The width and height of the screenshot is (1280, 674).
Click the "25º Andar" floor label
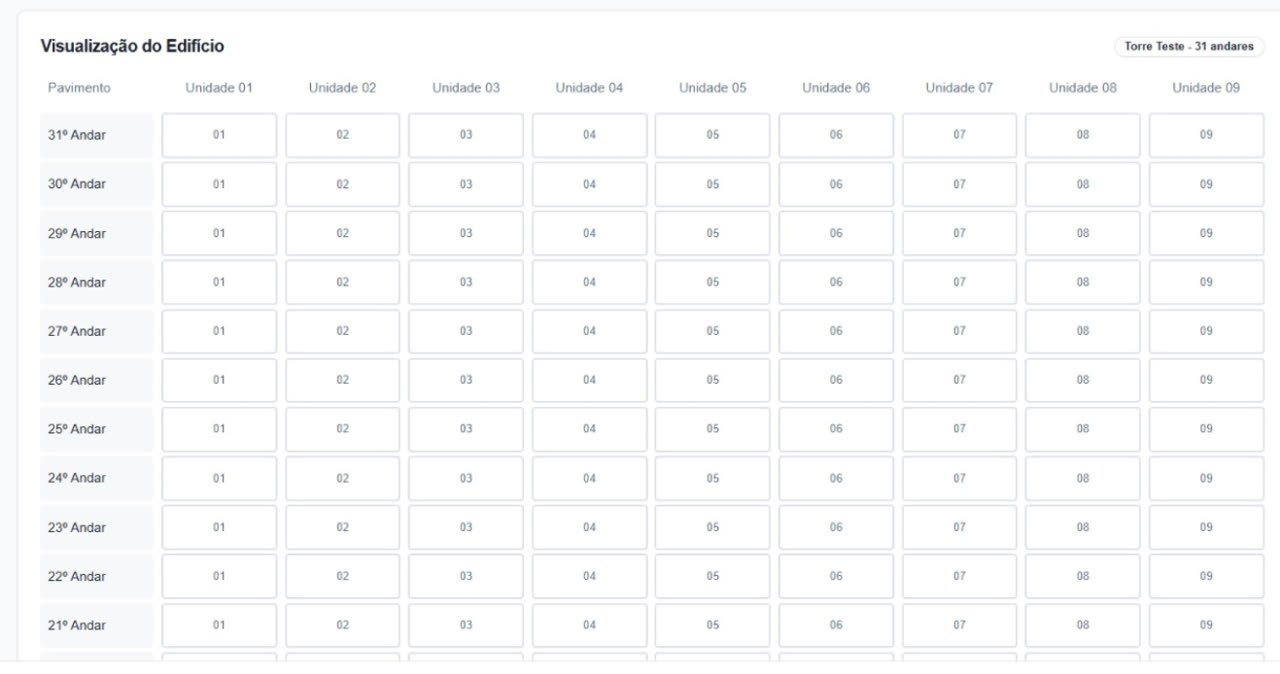(x=77, y=429)
